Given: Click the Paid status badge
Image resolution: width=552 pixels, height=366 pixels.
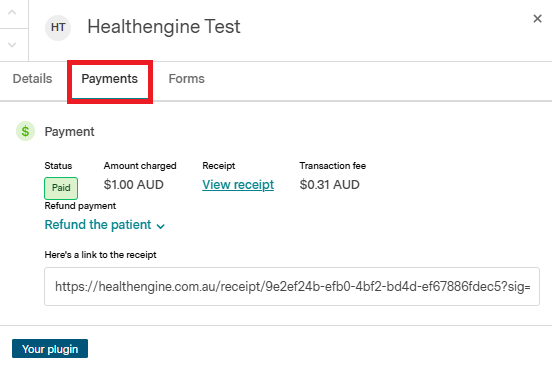Looking at the screenshot, I should click(61, 188).
